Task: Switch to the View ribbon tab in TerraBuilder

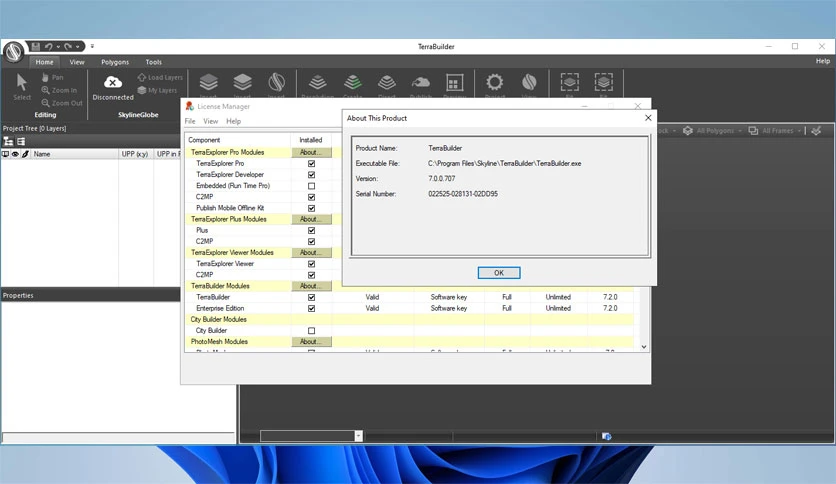Action: [x=77, y=62]
